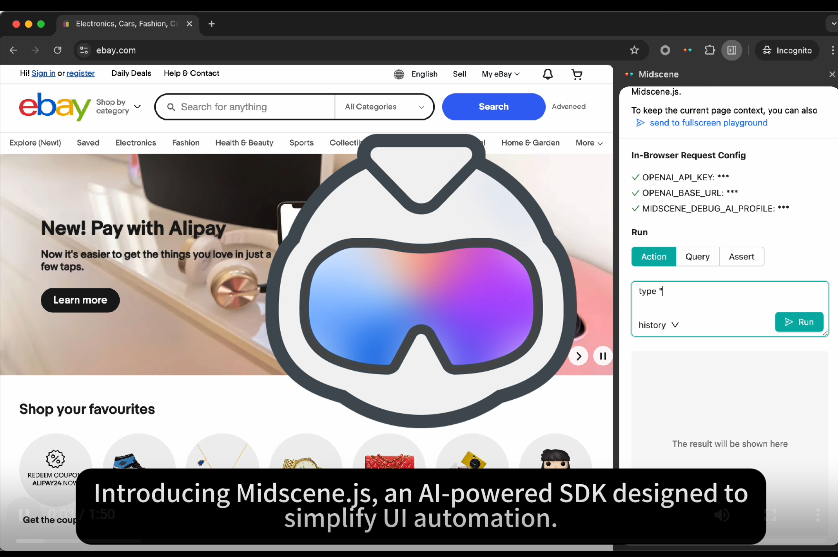Open Daily Deals
This screenshot has height=557, width=838.
click(131, 73)
